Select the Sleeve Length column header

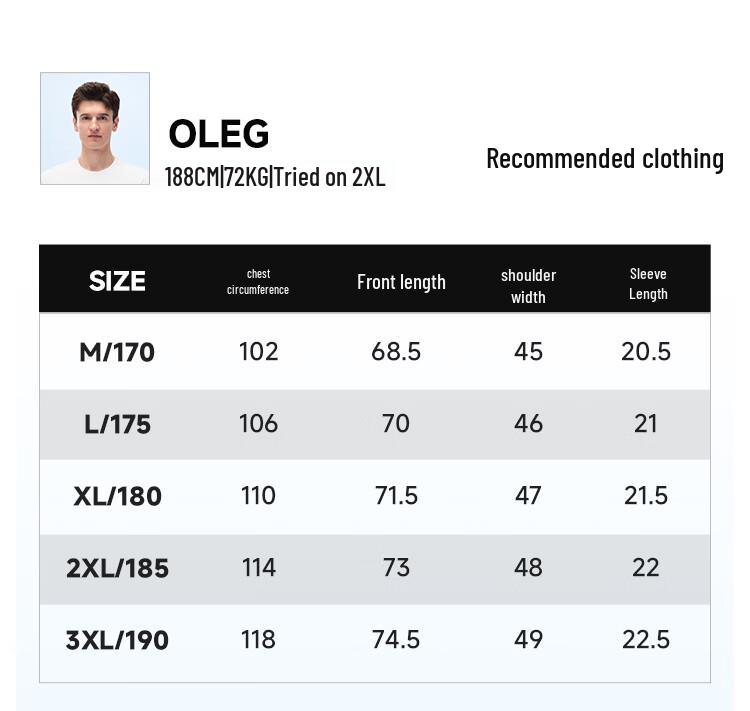pos(648,283)
